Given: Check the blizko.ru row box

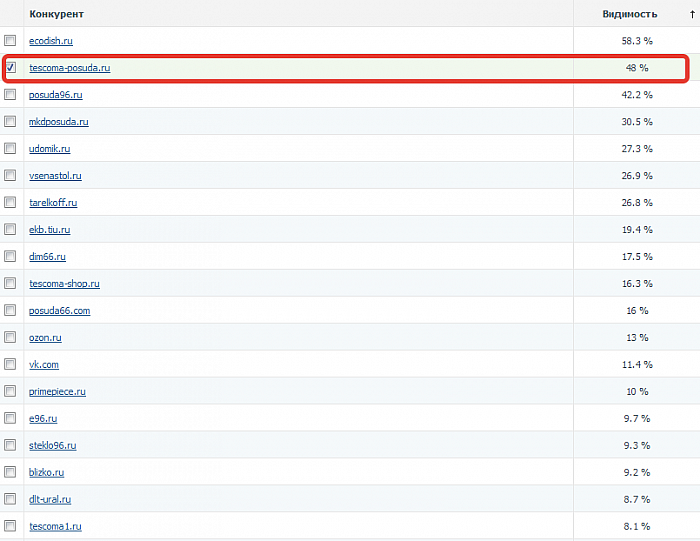Looking at the screenshot, I should (10, 472).
